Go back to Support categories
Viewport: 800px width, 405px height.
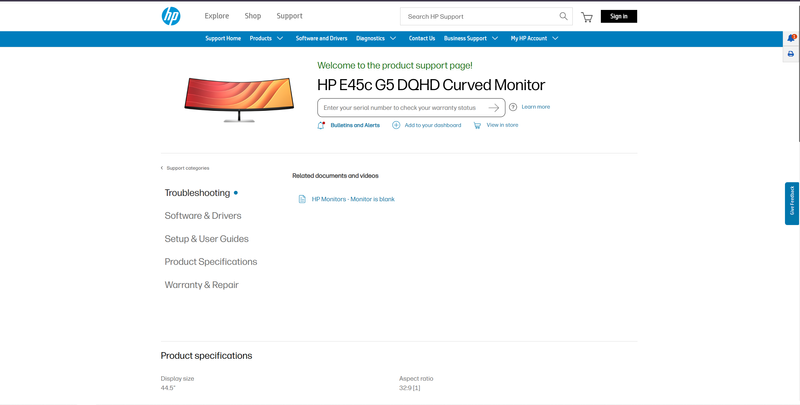(x=188, y=168)
